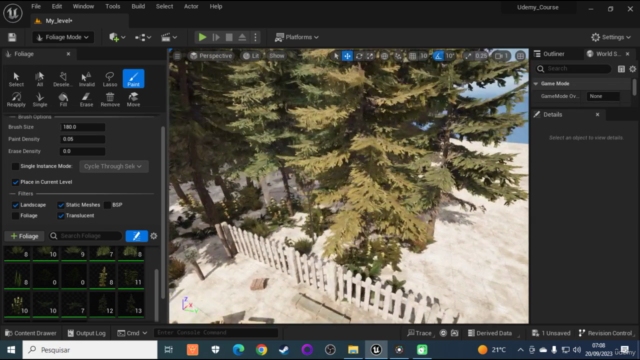
Task: Toggle world/local coordinate space globe icon
Action: click(x=384, y=56)
